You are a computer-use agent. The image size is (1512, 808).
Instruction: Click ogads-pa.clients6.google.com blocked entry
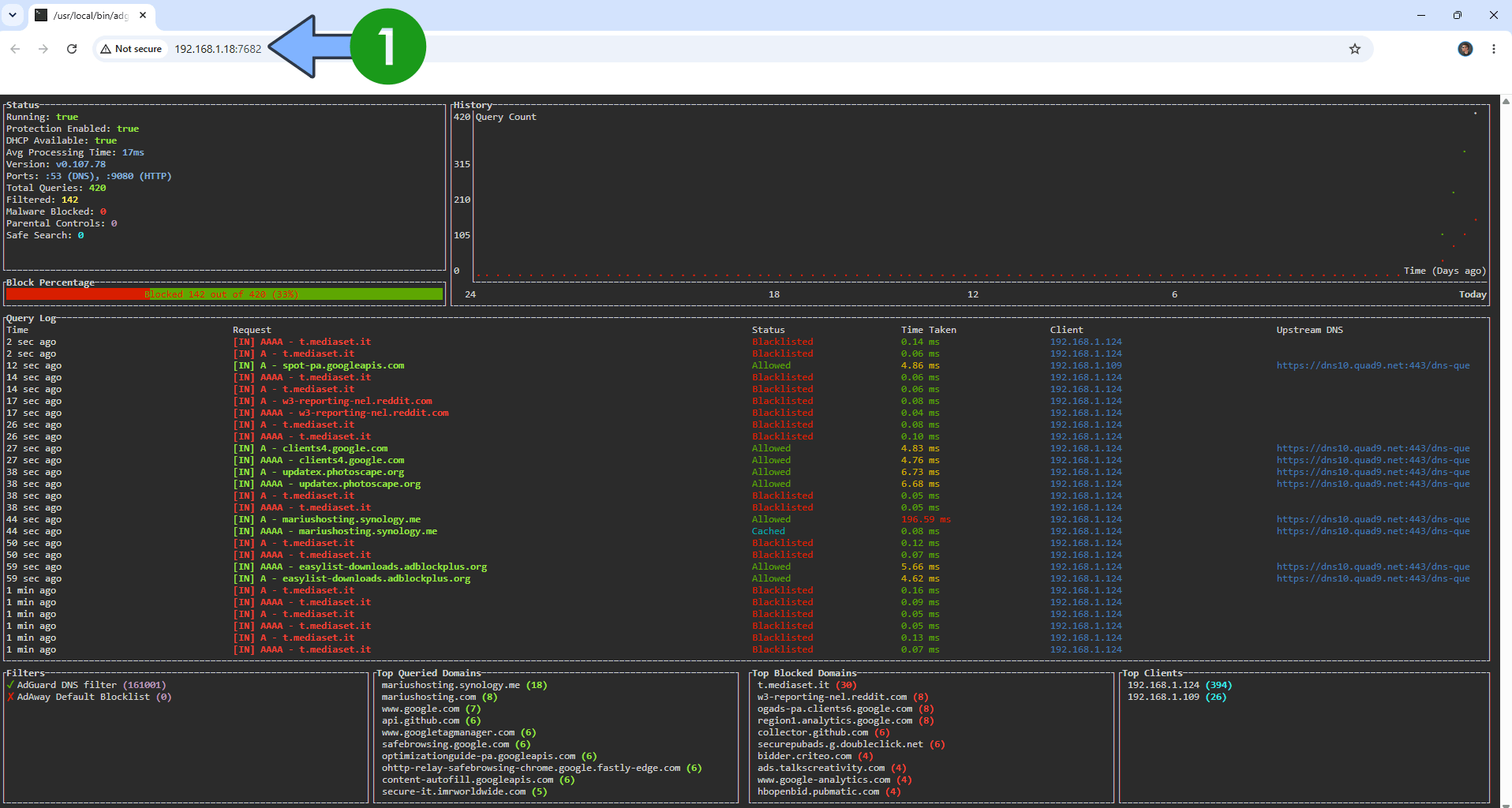[845, 709]
